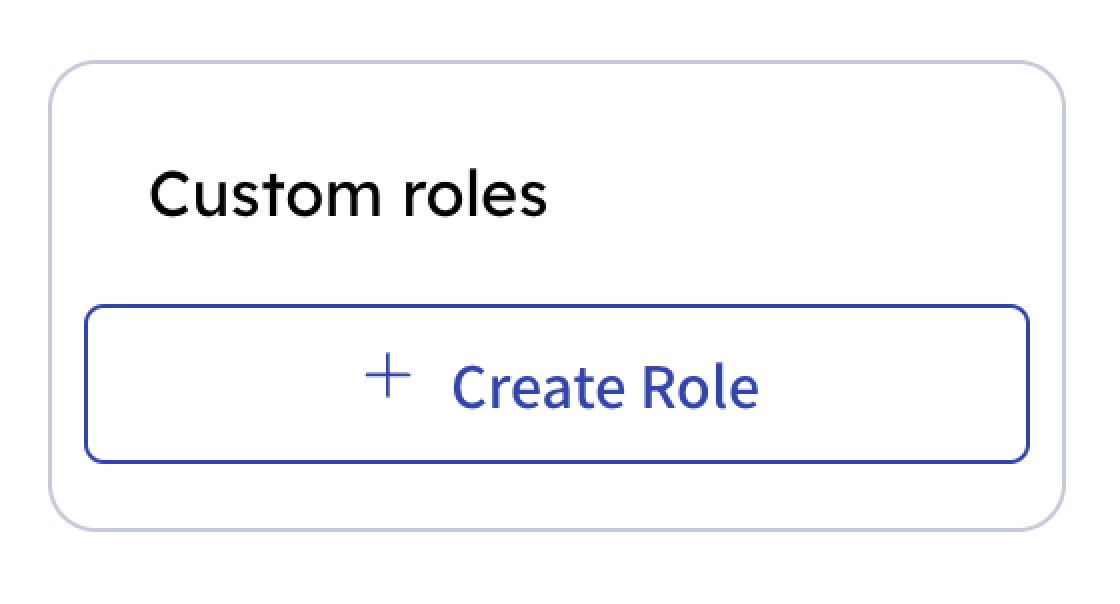Activate the new role plus icon
This screenshot has height=604, width=1120.
coord(388,376)
